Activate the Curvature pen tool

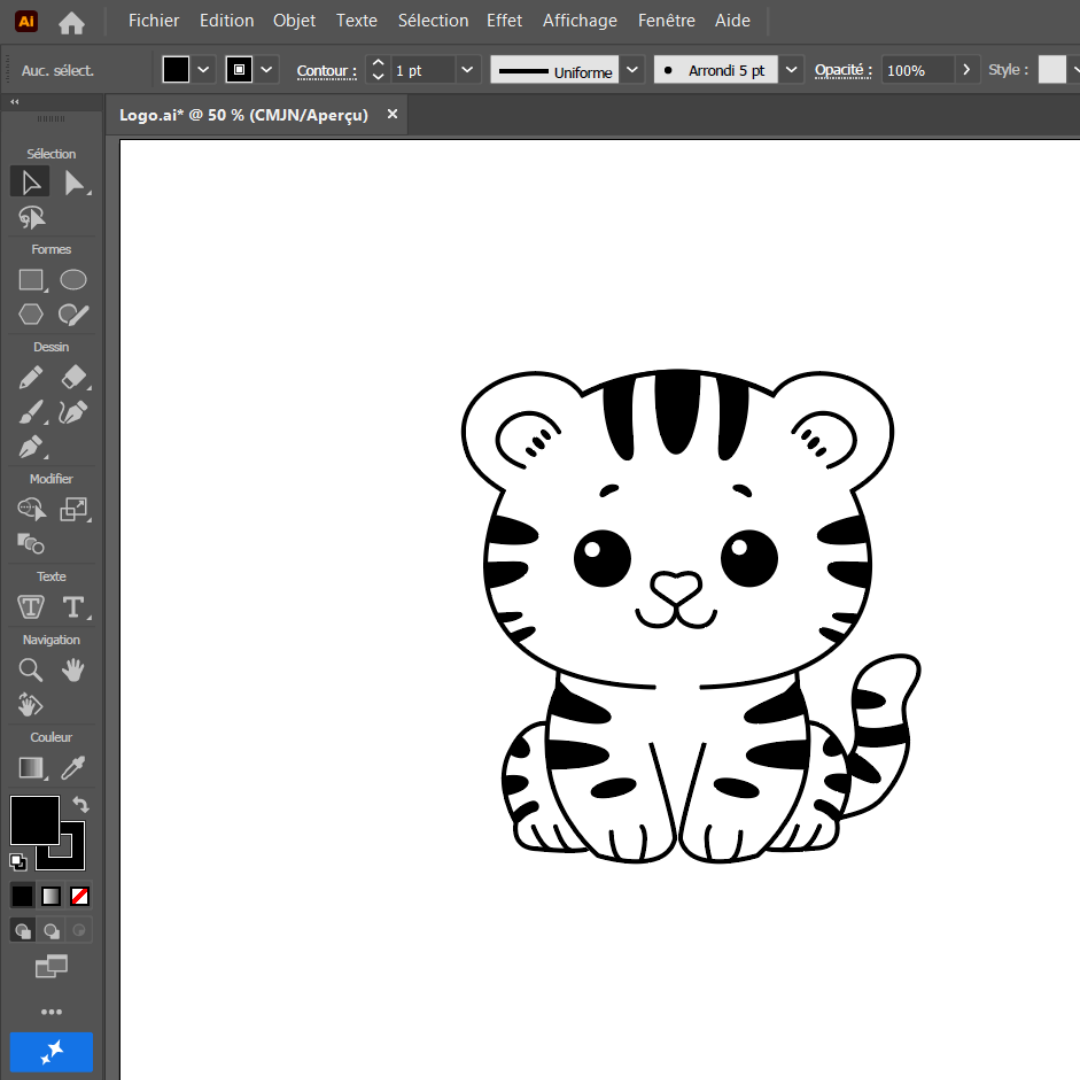[x=73, y=412]
